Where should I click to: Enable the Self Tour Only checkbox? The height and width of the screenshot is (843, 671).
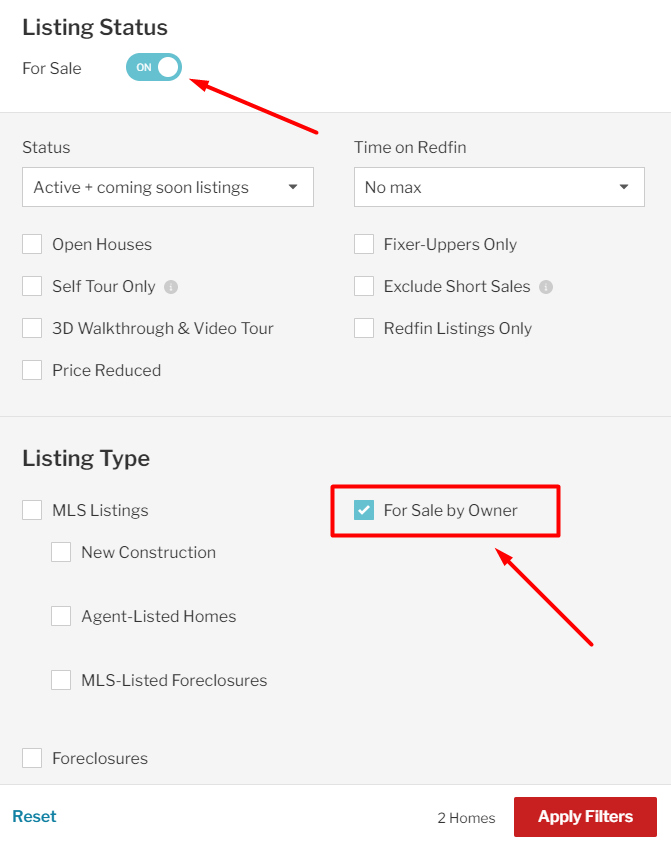click(x=32, y=286)
